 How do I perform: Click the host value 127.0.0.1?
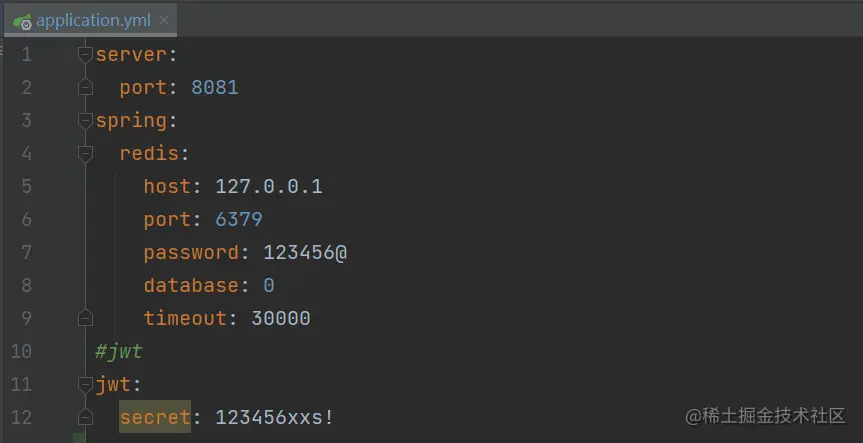(x=269, y=187)
